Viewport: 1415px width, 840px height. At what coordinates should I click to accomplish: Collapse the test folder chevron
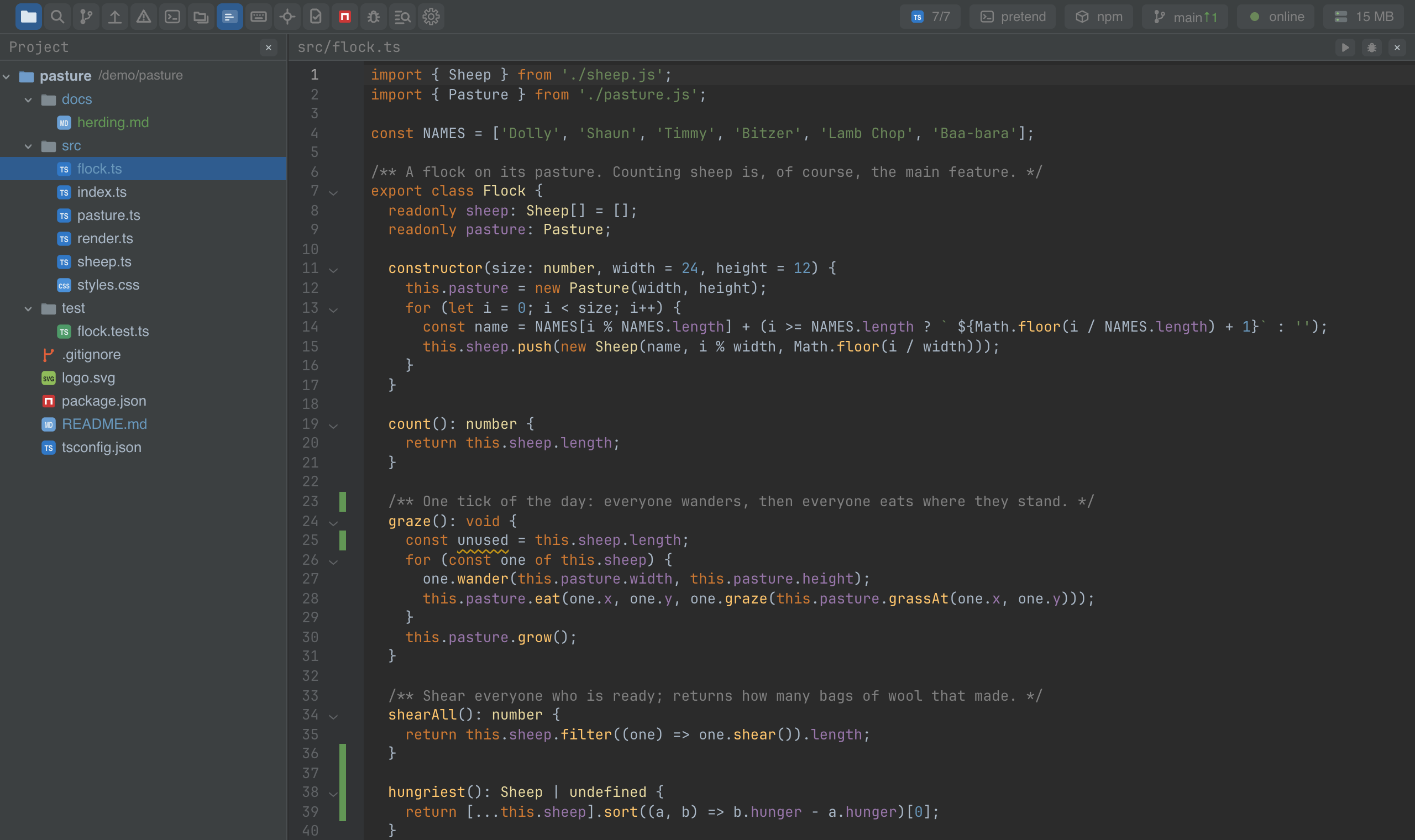click(28, 308)
